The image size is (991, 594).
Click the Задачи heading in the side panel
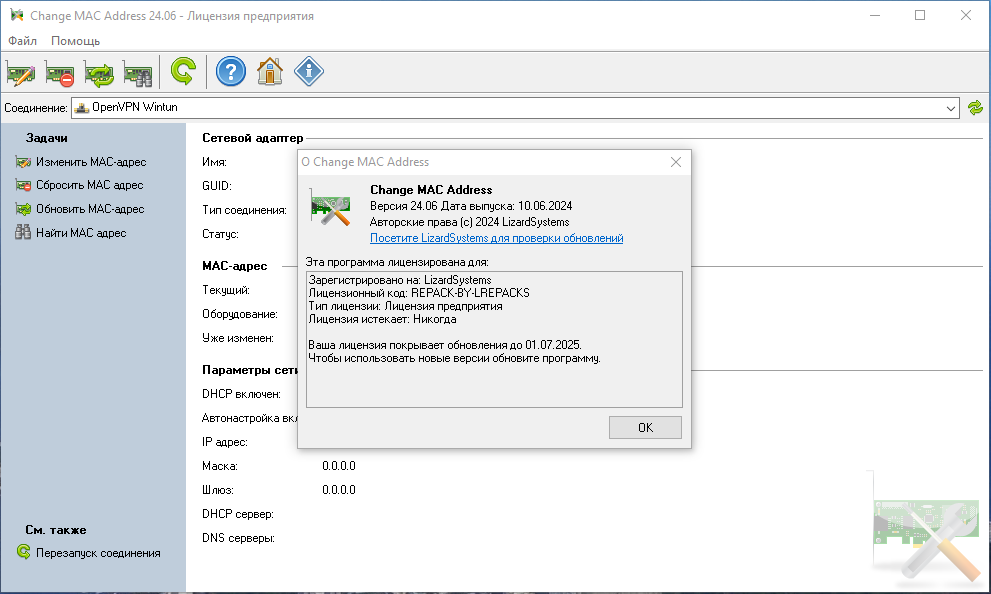point(47,138)
